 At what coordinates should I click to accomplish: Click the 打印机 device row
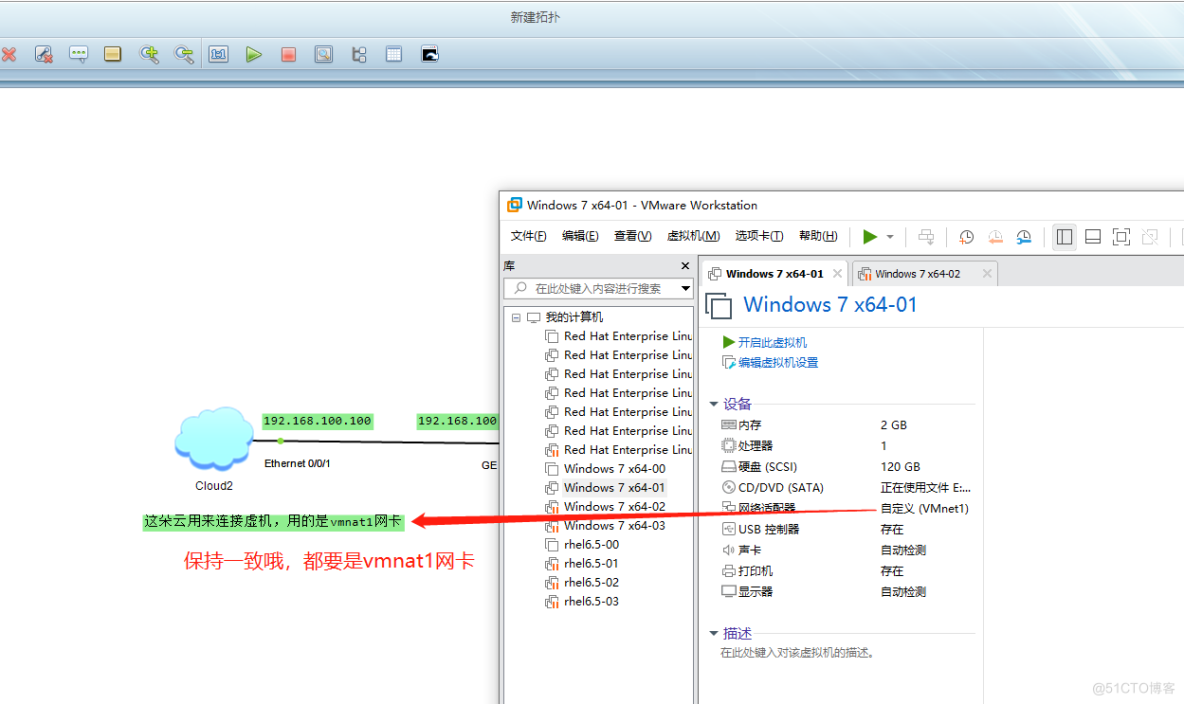pyautogui.click(x=846, y=571)
